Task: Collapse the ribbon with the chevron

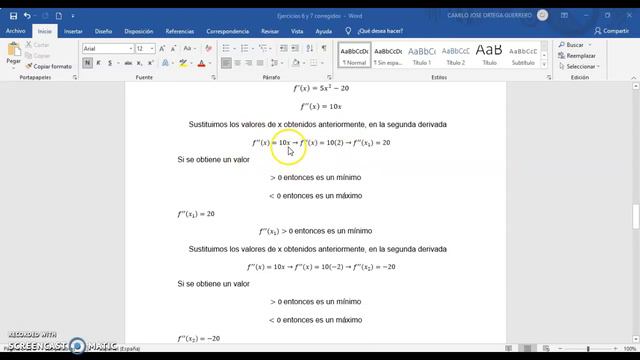Action: click(633, 78)
